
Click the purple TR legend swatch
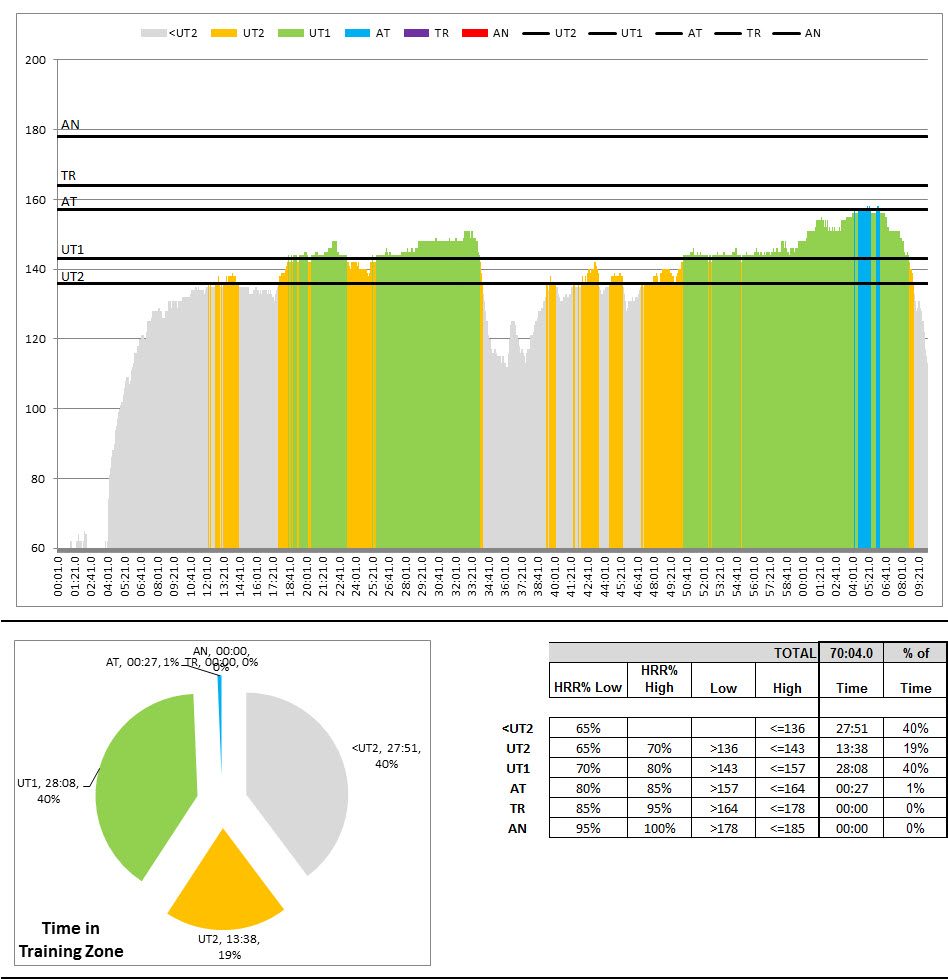(416, 33)
